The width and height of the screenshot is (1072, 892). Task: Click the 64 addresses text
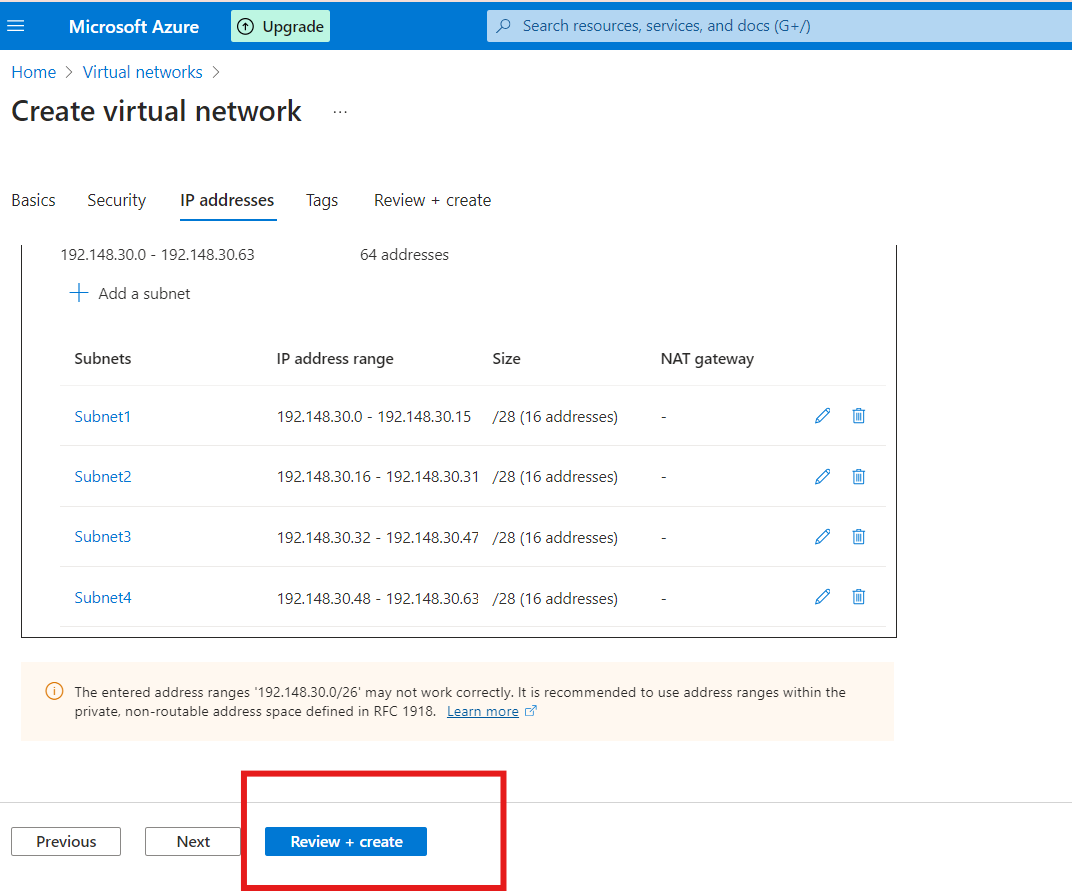[405, 255]
